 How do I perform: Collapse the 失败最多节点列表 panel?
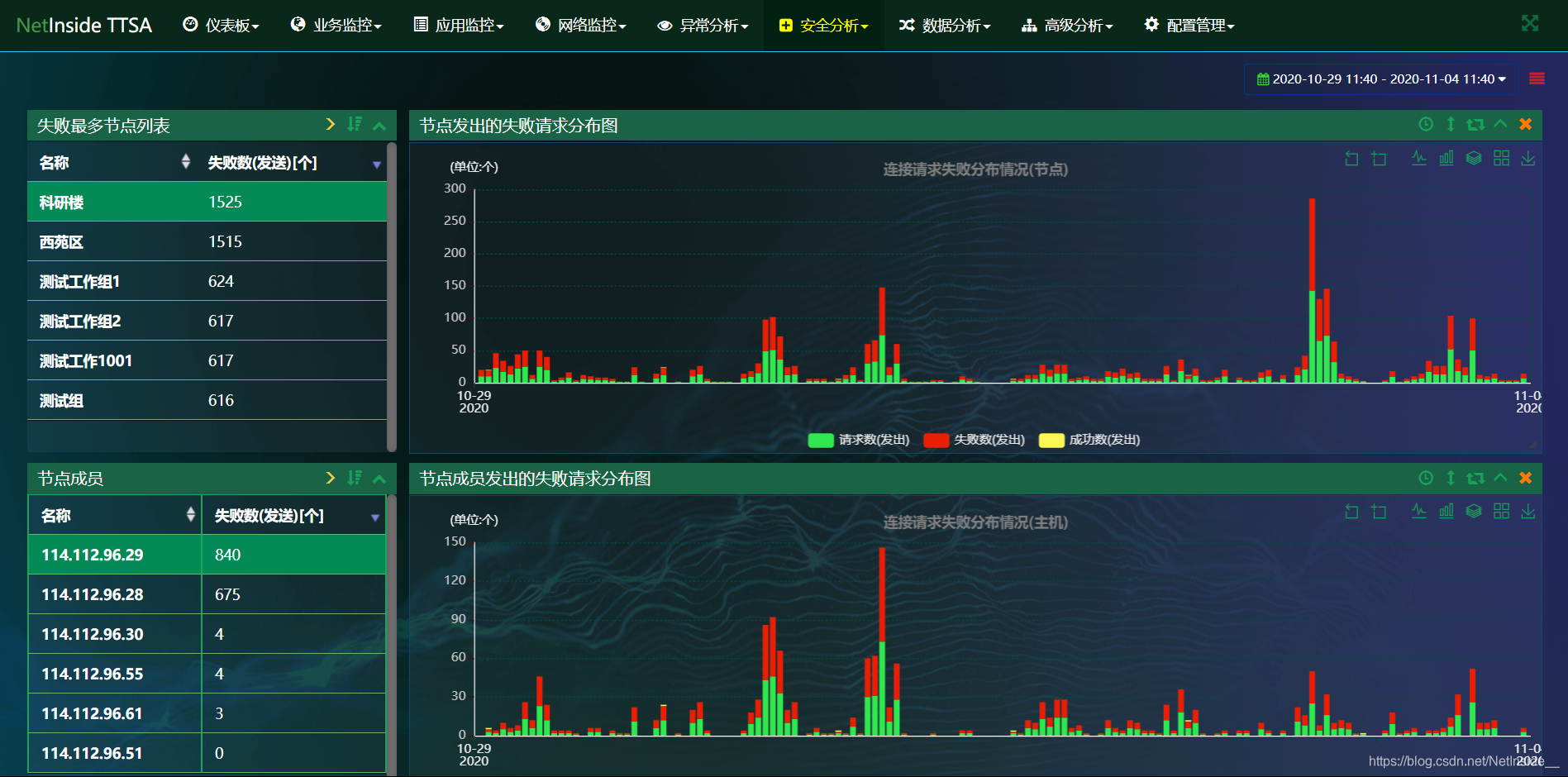(379, 126)
